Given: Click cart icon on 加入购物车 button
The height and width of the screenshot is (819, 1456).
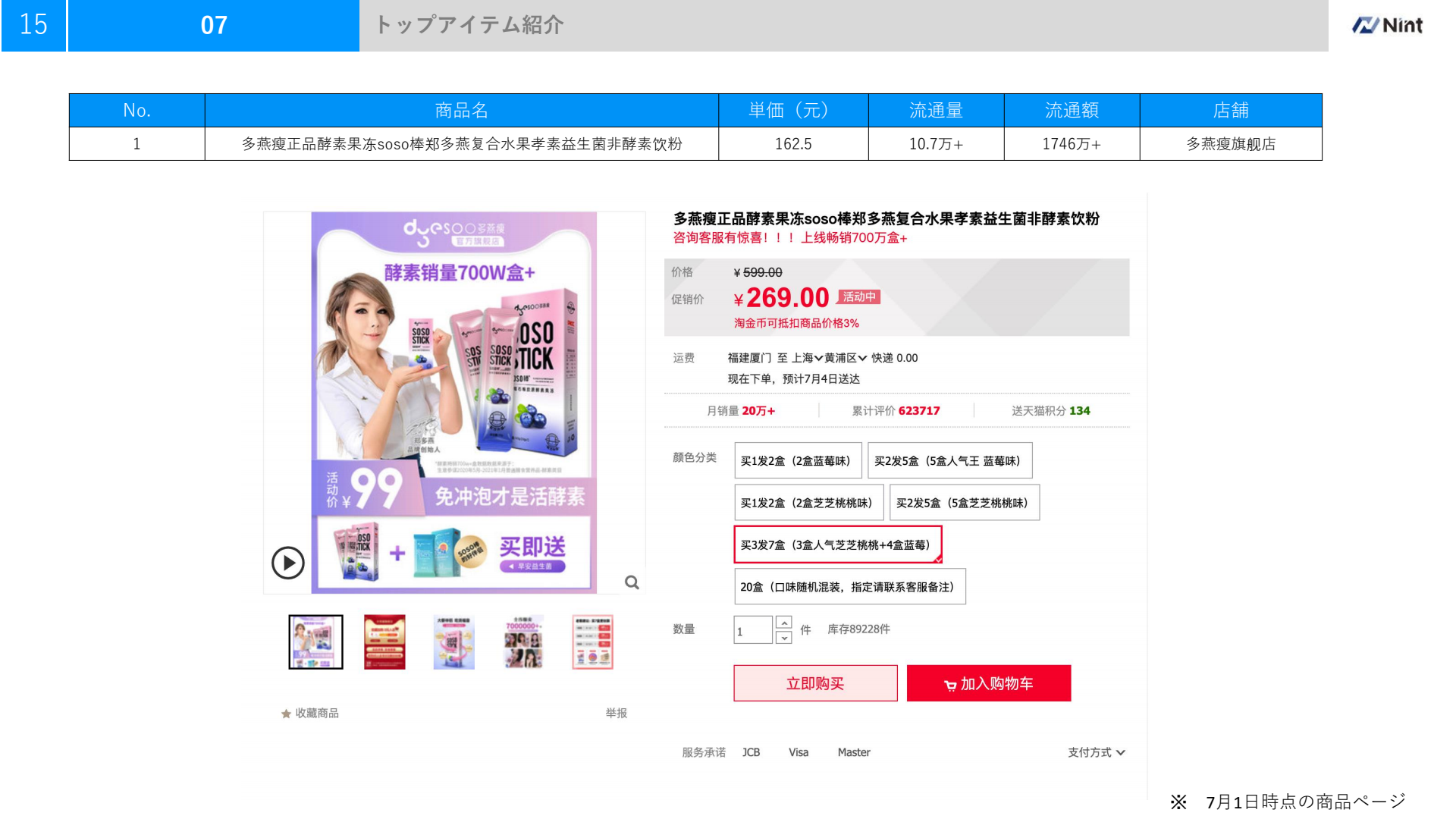Looking at the screenshot, I should pyautogui.click(x=949, y=685).
